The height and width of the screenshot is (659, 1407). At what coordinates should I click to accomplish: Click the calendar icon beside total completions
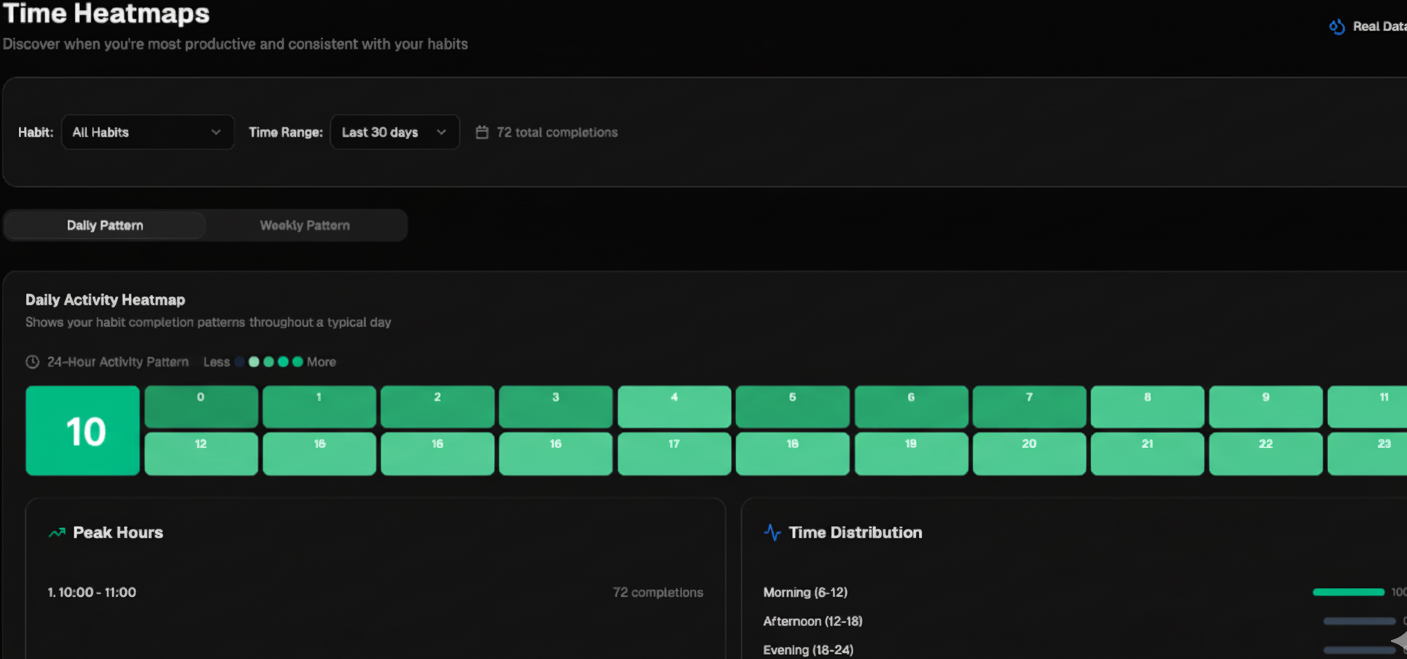click(x=483, y=131)
